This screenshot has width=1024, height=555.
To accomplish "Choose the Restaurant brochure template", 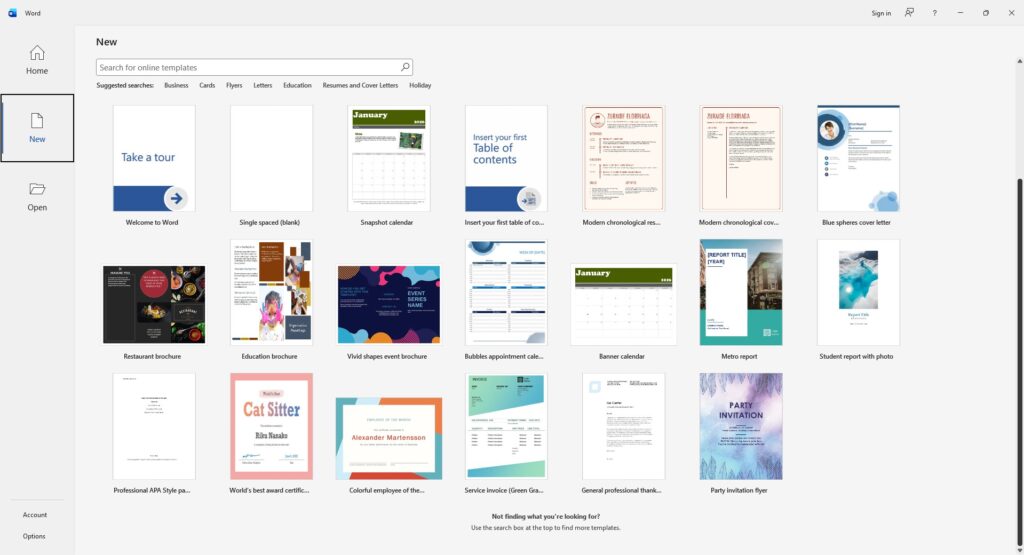I will click(x=154, y=304).
